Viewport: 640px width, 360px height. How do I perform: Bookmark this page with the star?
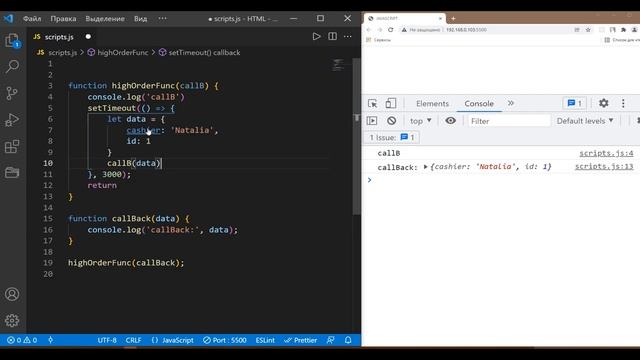tap(588, 30)
